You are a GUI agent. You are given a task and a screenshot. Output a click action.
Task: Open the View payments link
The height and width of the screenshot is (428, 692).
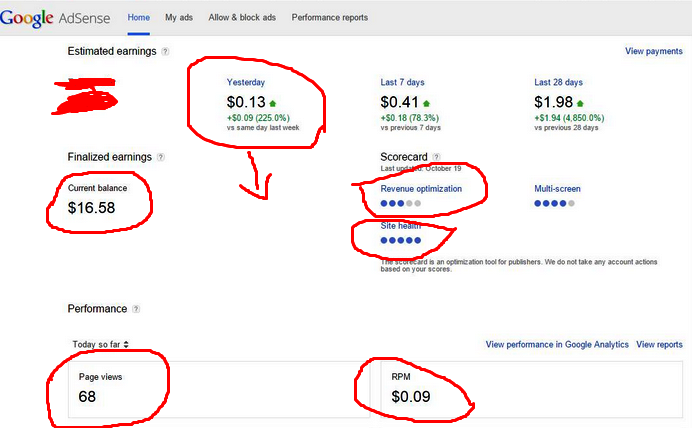click(653, 51)
